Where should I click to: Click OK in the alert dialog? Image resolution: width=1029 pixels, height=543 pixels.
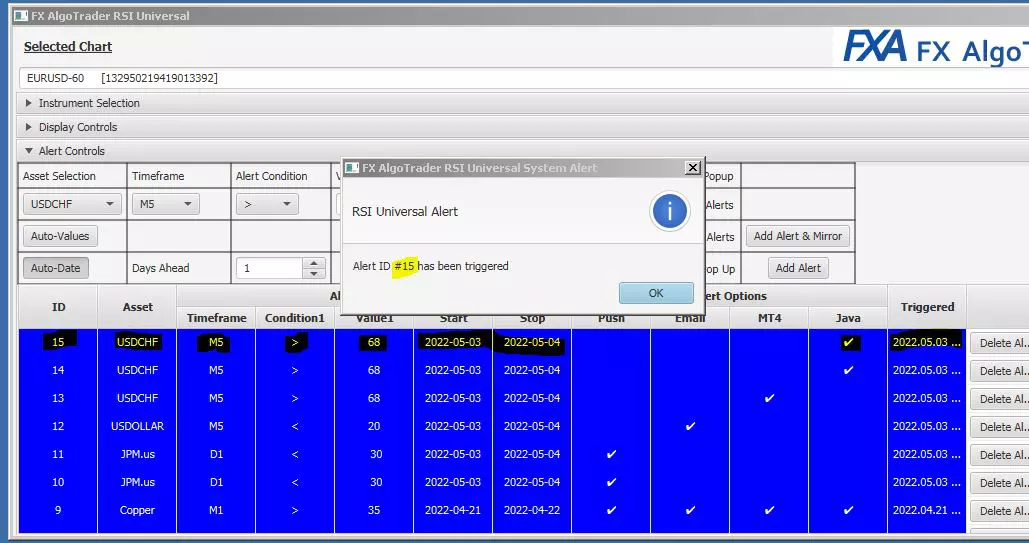(656, 293)
